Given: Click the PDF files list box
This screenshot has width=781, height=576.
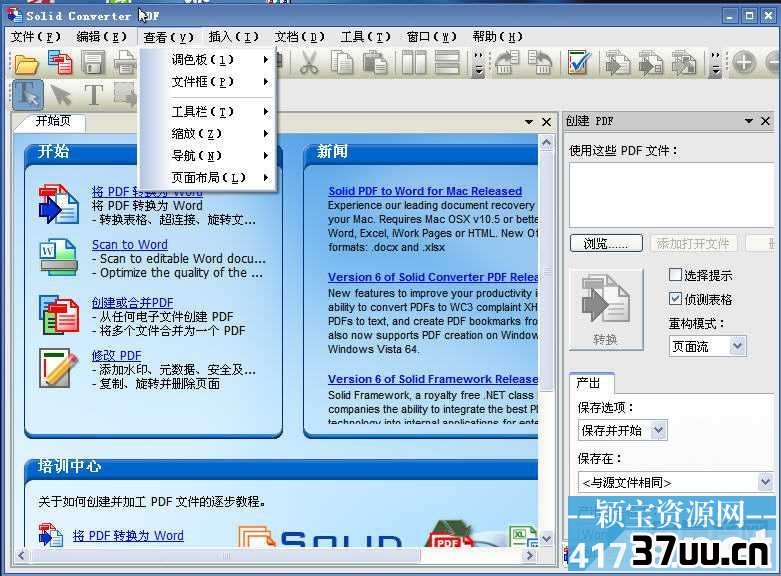Looking at the screenshot, I should [x=671, y=196].
